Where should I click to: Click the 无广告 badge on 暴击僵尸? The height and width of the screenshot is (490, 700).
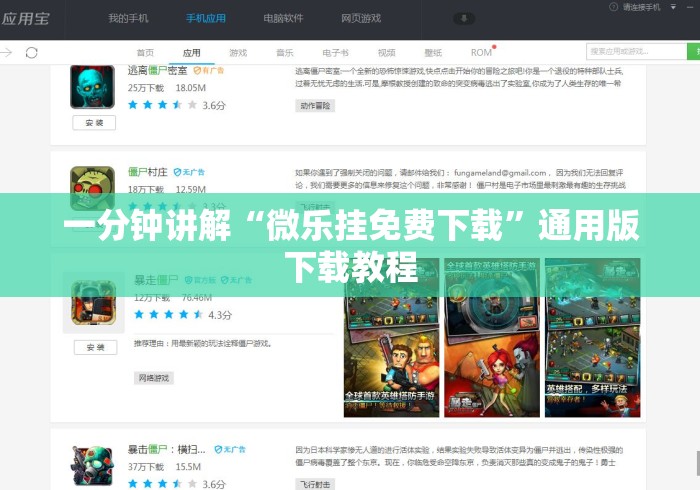pos(230,449)
